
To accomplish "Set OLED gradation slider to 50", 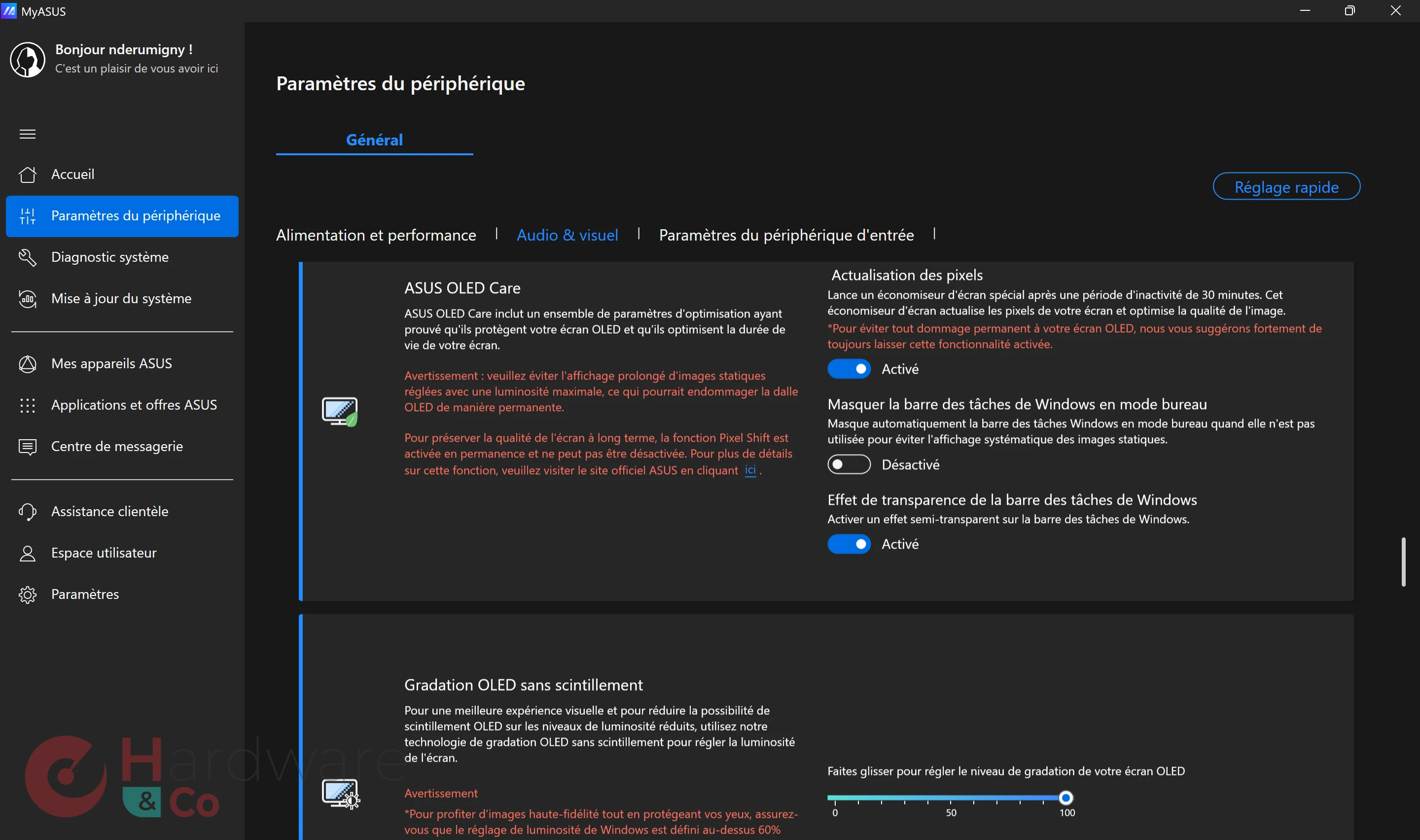I will pos(951,798).
